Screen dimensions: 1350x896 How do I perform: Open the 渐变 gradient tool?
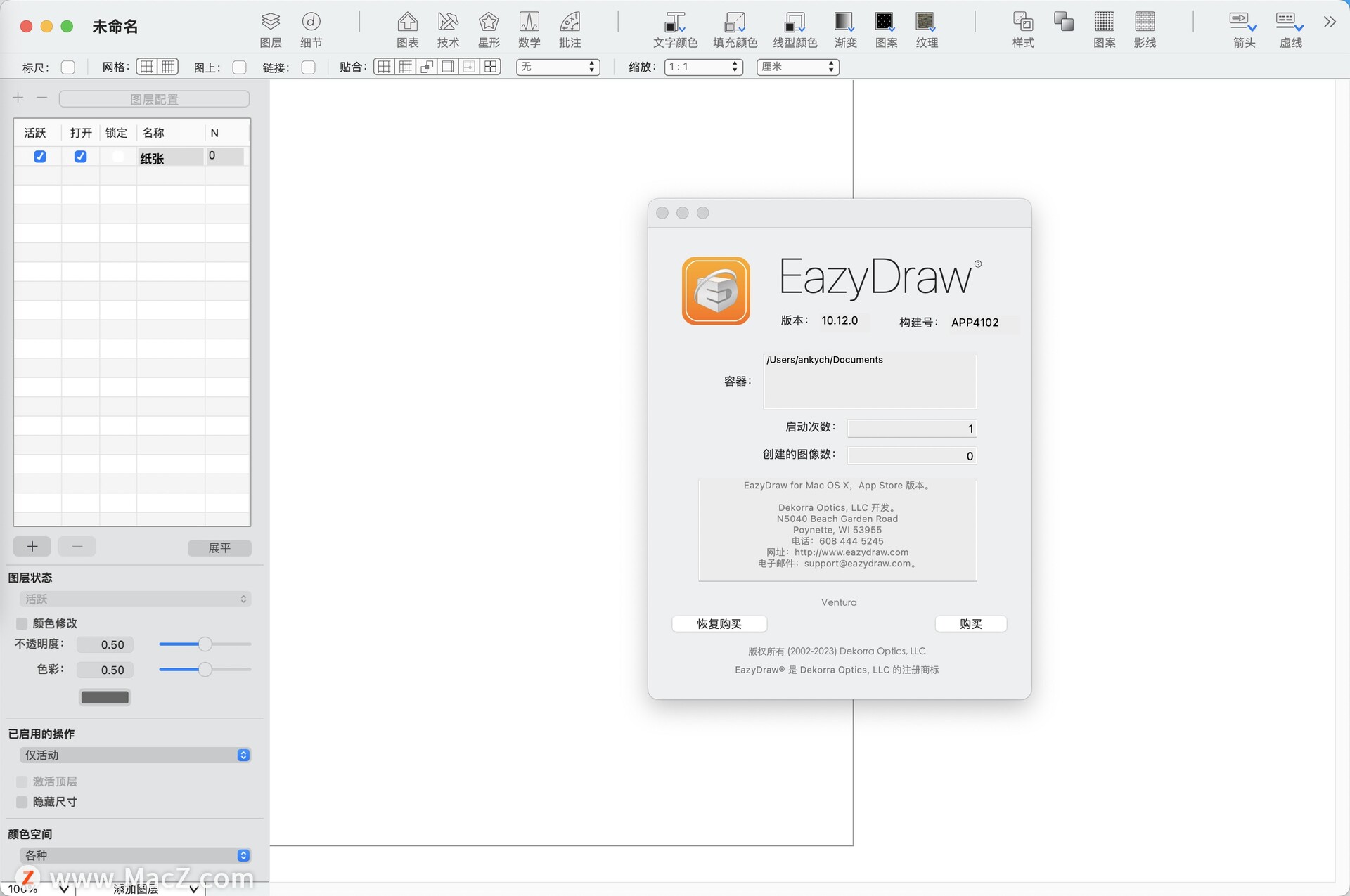[845, 30]
